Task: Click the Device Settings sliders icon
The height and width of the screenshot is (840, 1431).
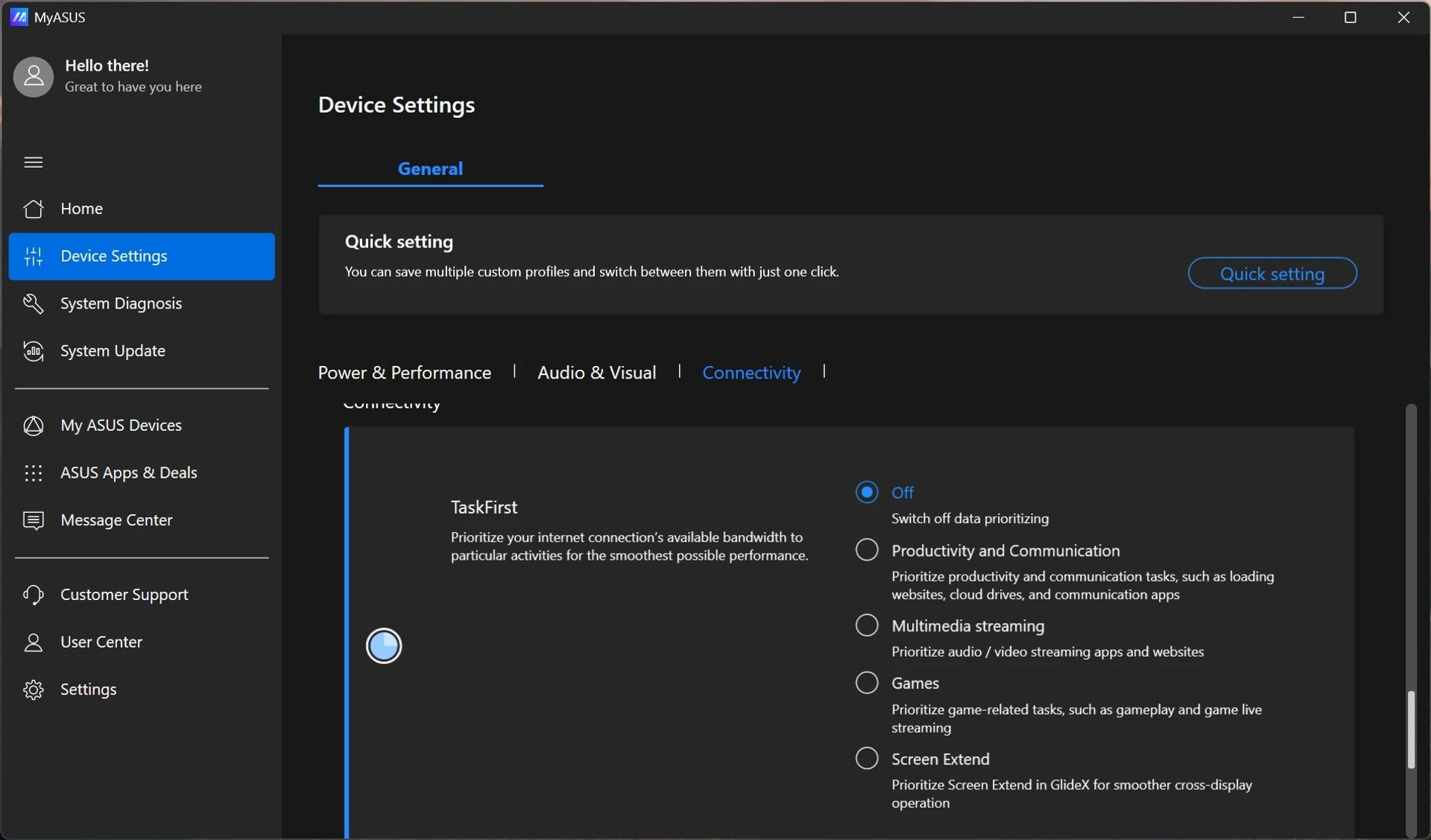Action: (34, 256)
